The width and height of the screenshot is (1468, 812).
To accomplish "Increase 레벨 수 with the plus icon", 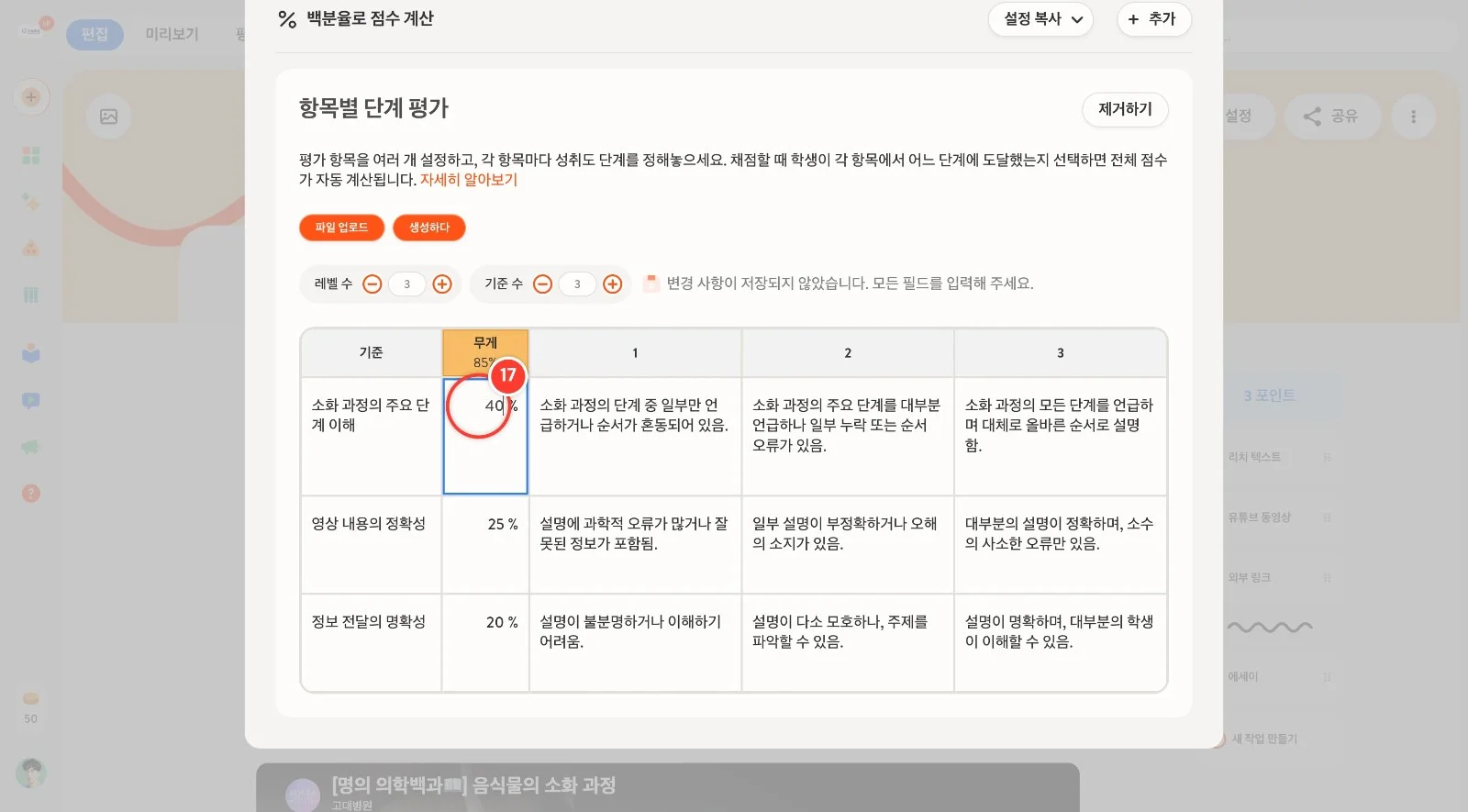I will (x=442, y=284).
